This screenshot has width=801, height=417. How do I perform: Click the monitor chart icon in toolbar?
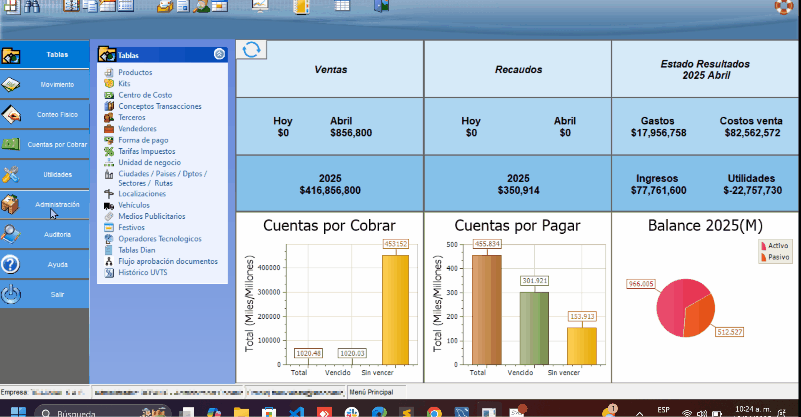(x=258, y=7)
